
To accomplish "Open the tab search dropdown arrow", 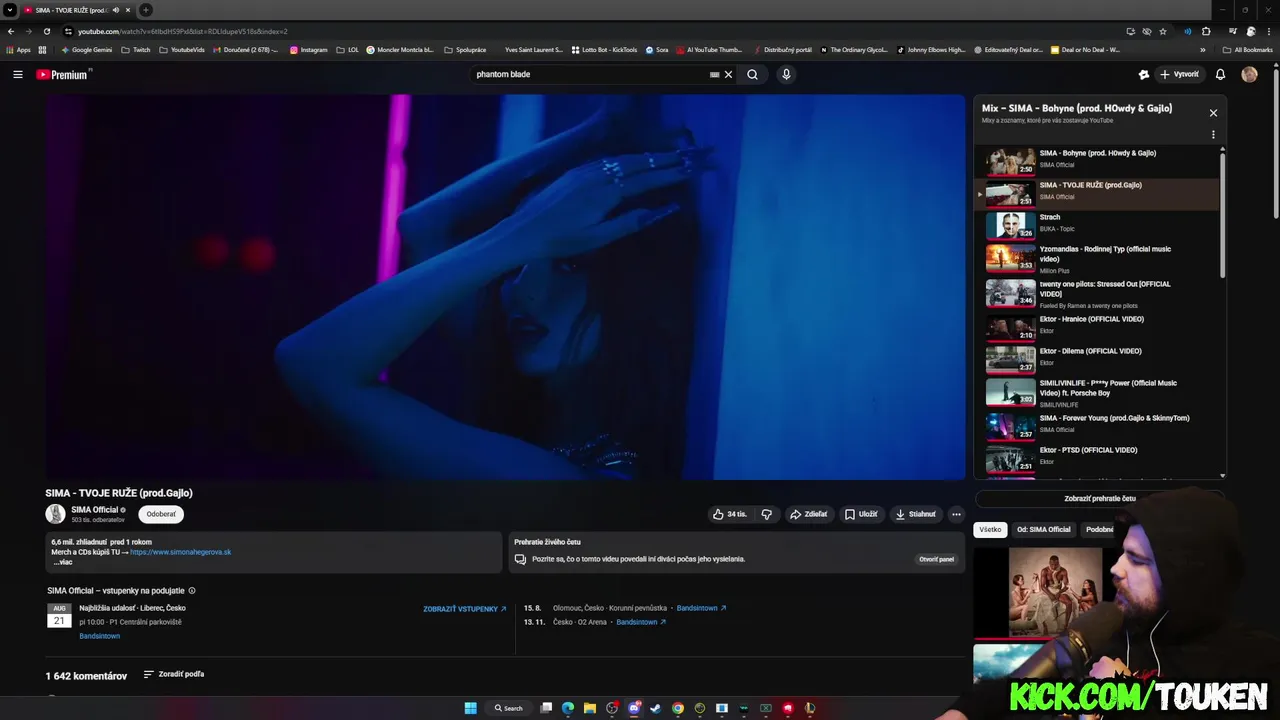I will (x=9, y=10).
